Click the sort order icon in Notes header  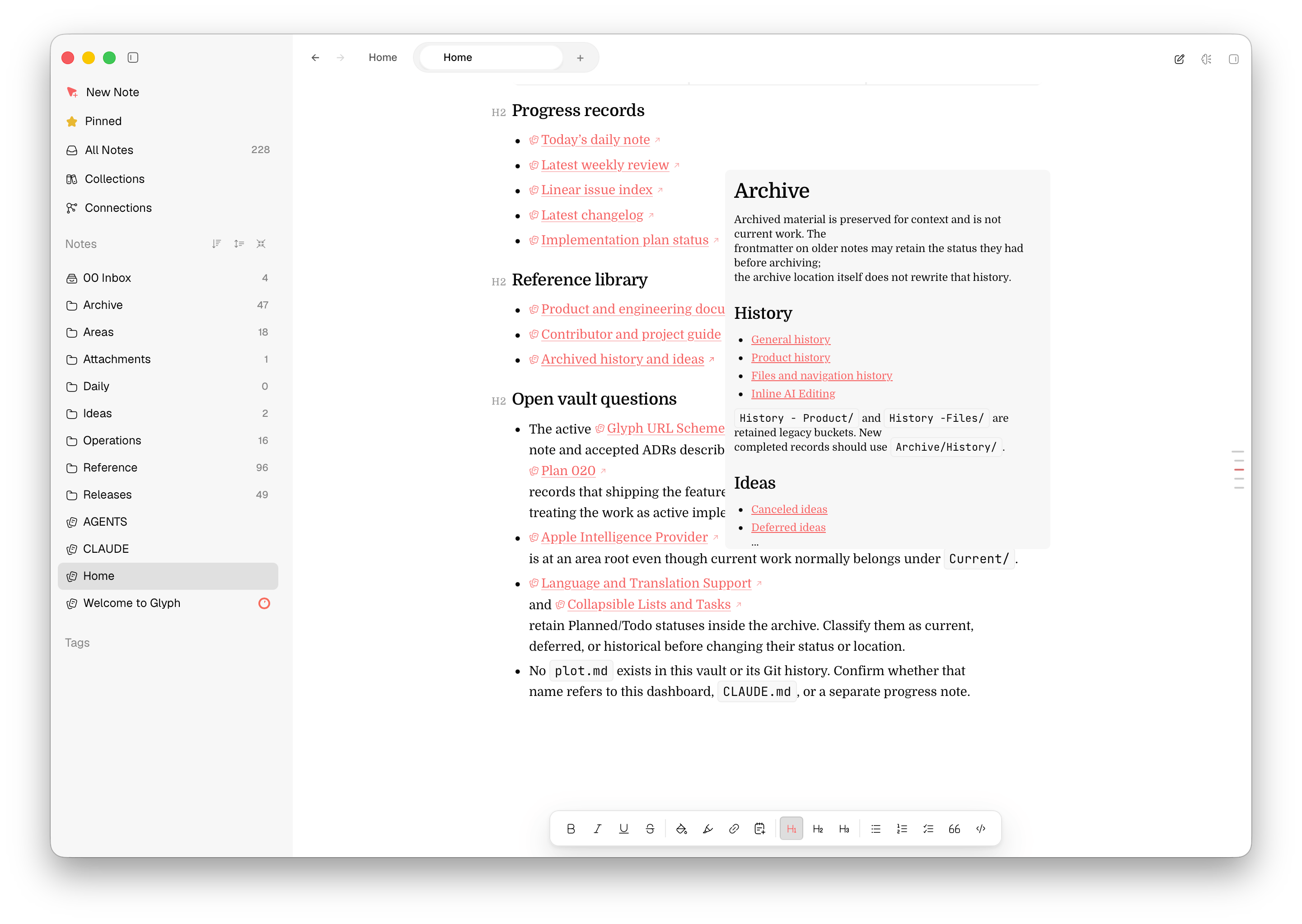point(216,243)
